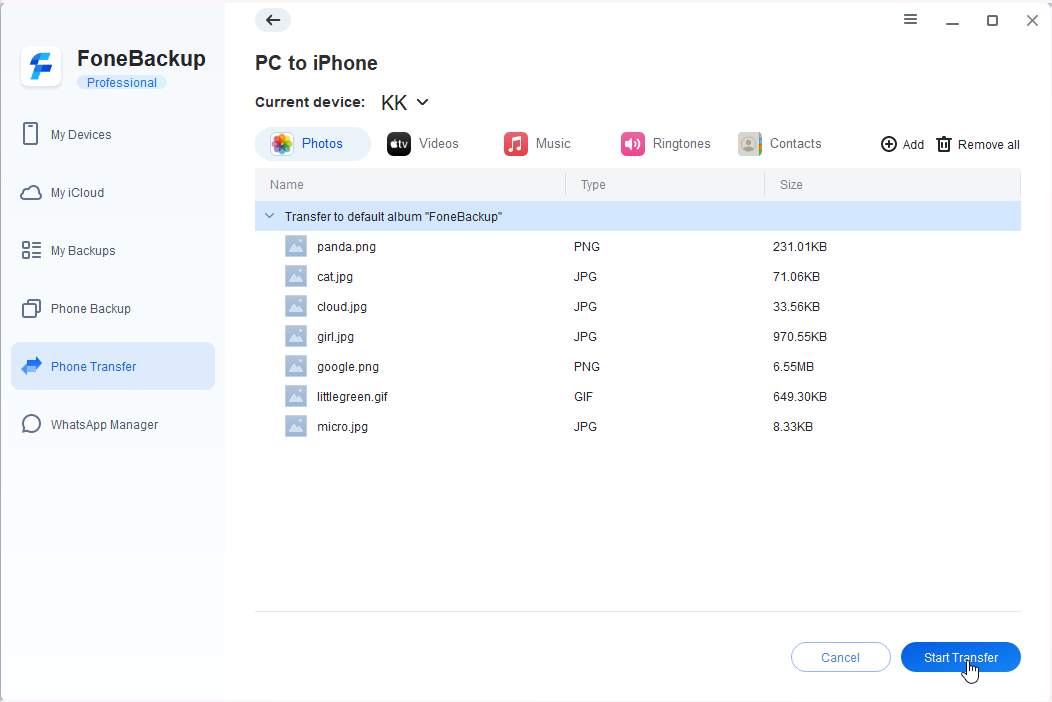Screen dimensions: 1052x702
Task: Click the Ringtones speaker icon
Action: (633, 144)
